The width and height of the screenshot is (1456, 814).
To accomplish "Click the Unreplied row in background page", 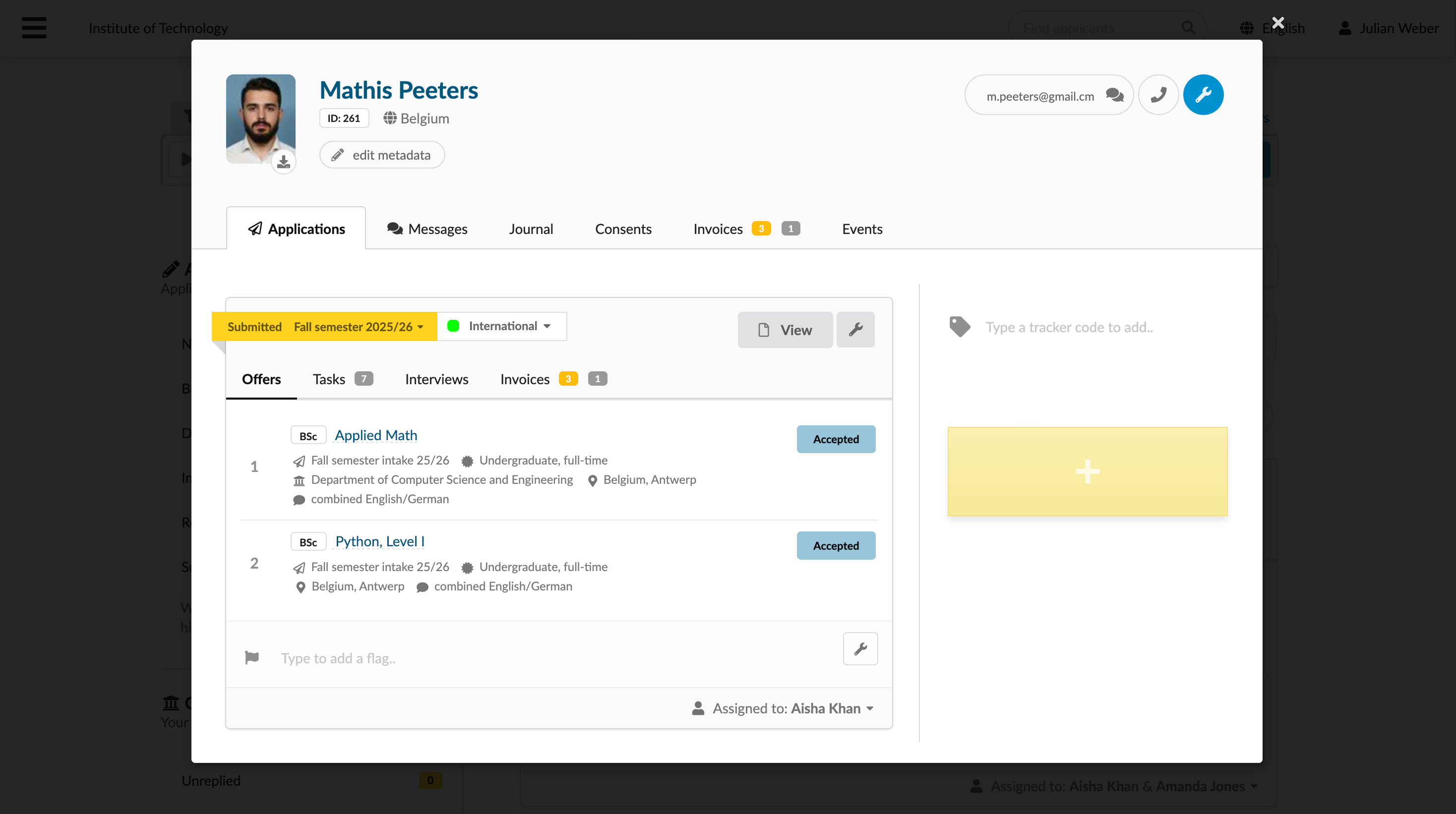I will [311, 780].
